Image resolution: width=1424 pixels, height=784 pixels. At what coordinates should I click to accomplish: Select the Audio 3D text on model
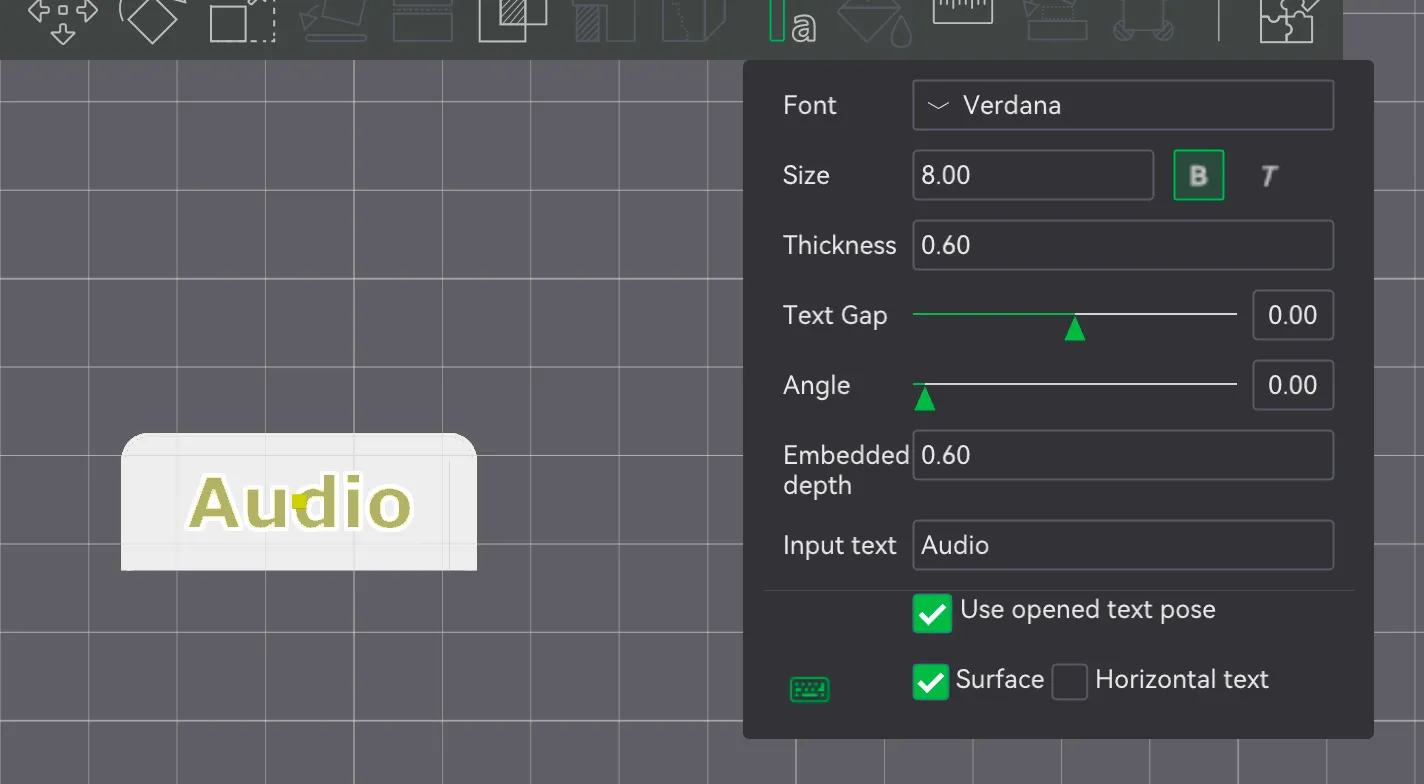(300, 502)
